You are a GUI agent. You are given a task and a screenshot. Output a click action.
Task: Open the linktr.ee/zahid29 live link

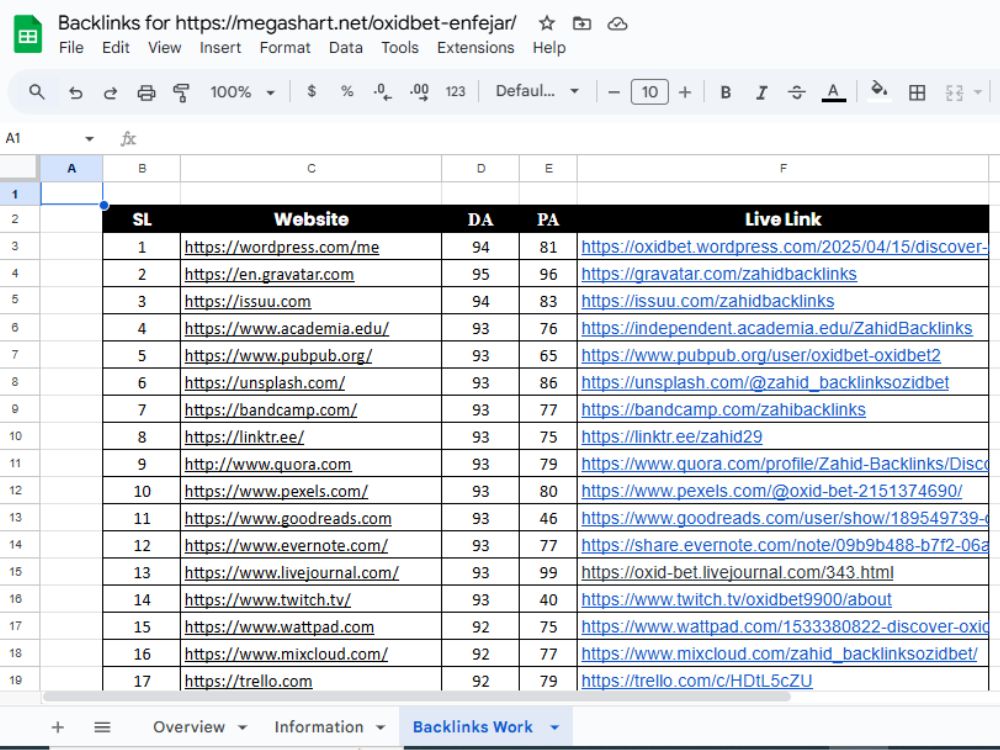(x=672, y=437)
